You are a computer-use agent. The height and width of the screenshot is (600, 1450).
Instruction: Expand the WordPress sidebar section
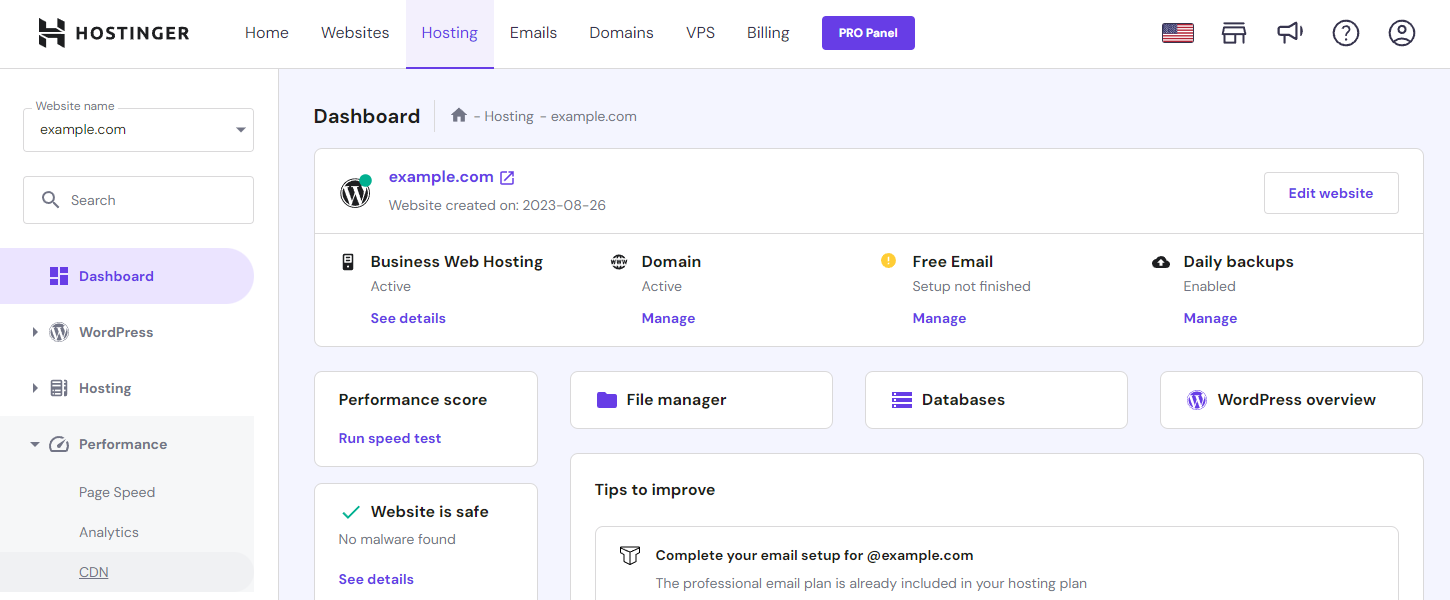click(35, 332)
